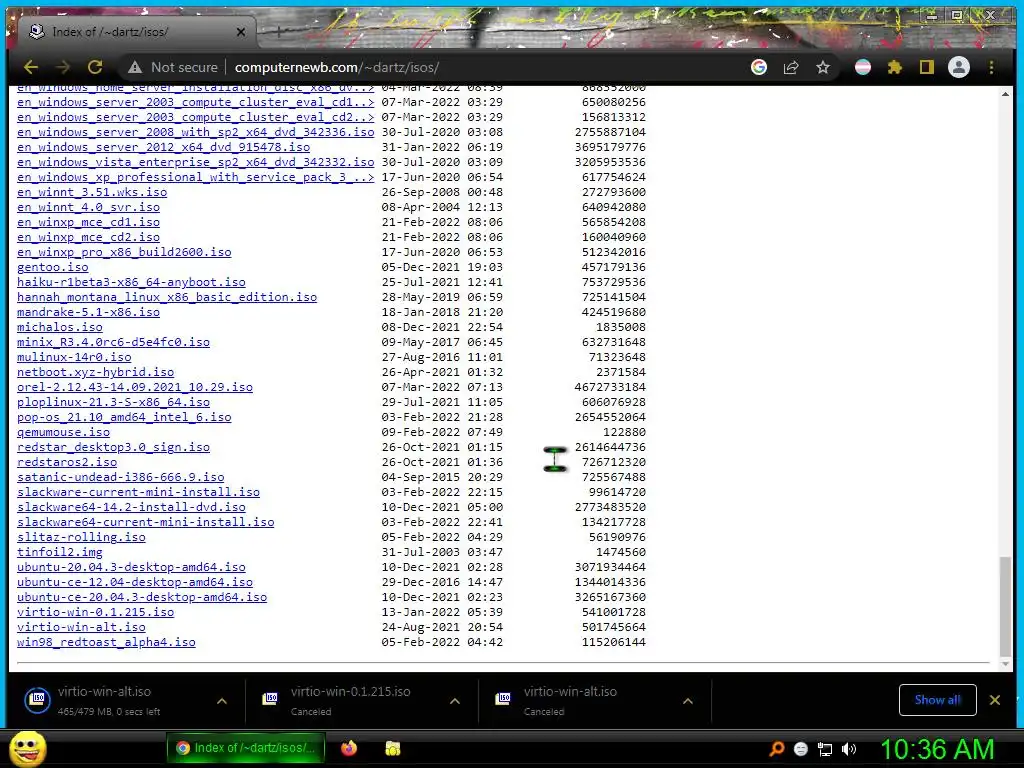This screenshot has height=768, width=1024.
Task: Click the en_winxp_mce_cd2.iso link
Action: click(x=89, y=237)
